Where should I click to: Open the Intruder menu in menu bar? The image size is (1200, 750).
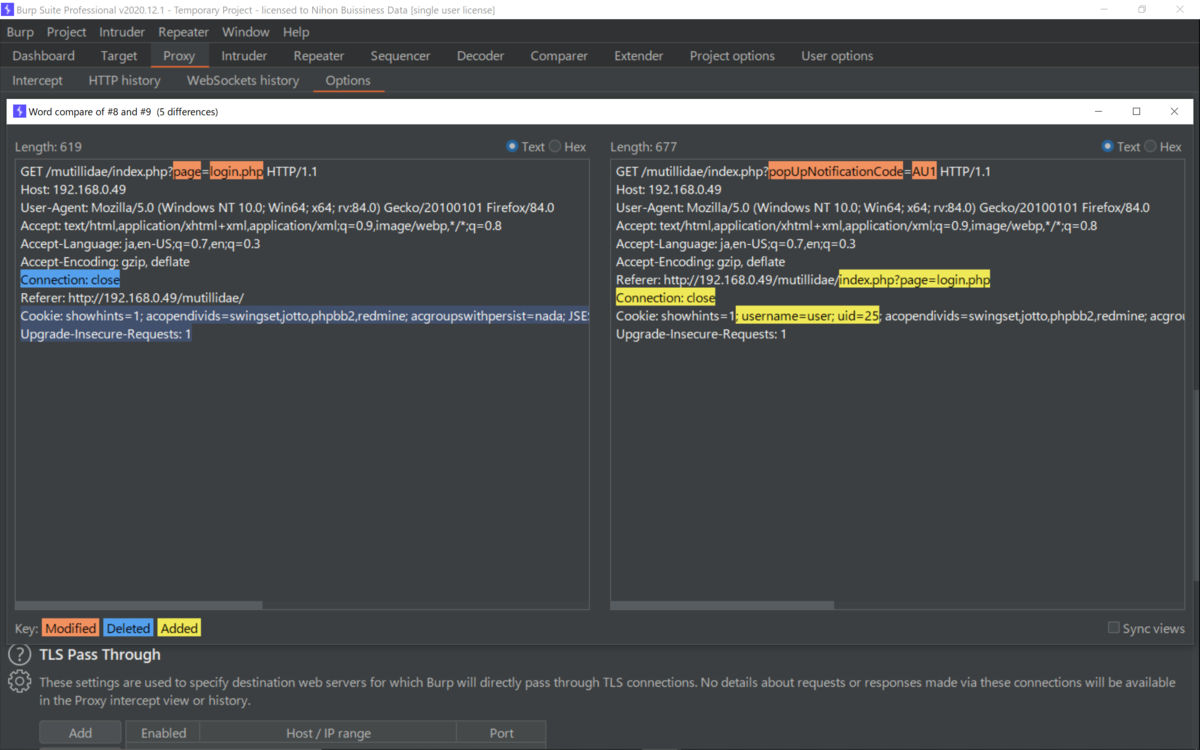pos(122,32)
